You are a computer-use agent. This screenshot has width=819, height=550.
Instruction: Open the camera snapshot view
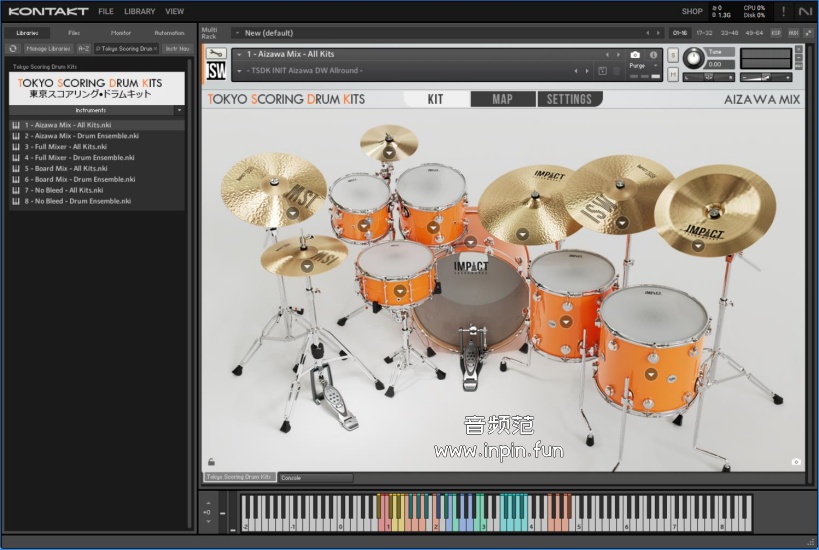(635, 54)
